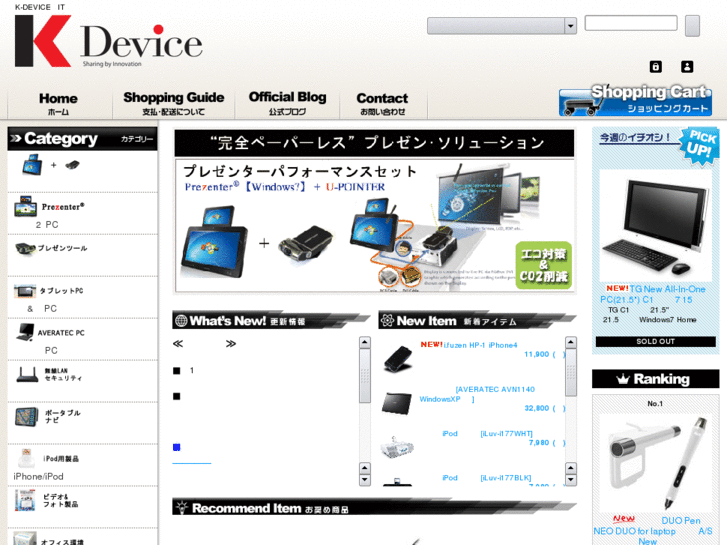
Task: Focus the header search input field
Action: point(631,23)
